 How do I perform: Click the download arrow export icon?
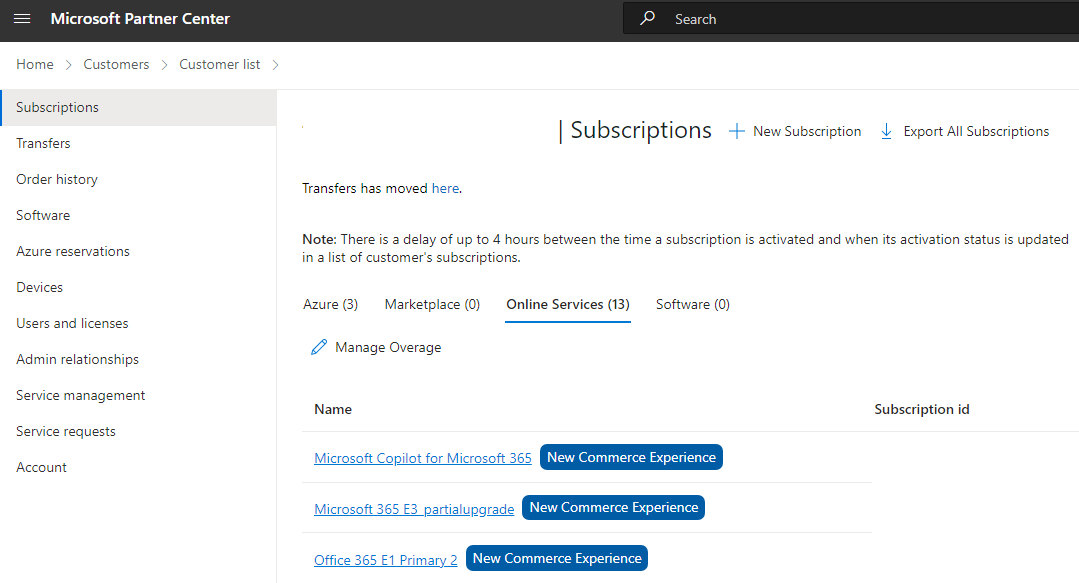[x=886, y=131]
